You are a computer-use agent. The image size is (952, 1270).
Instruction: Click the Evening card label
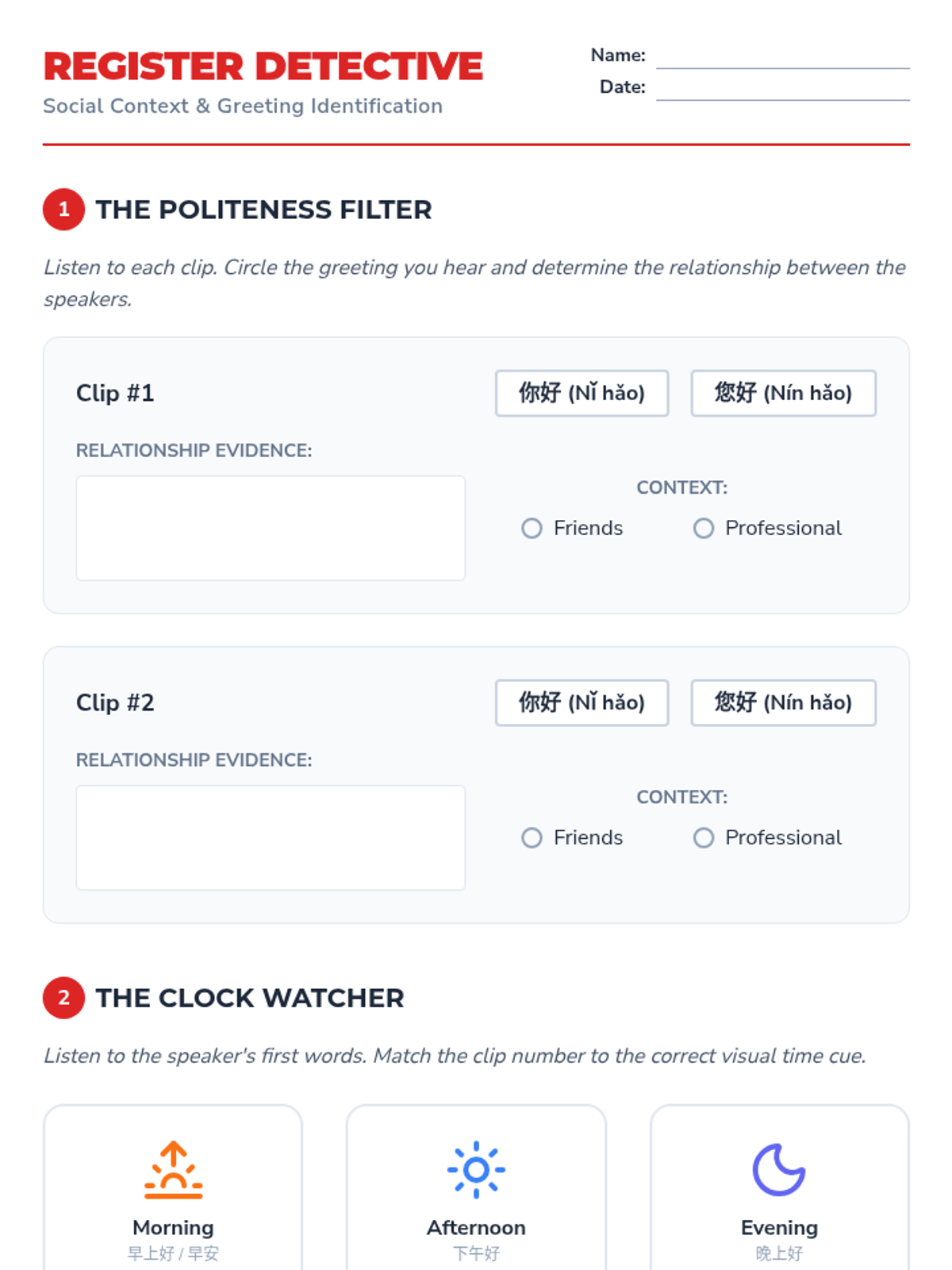pos(779,1228)
